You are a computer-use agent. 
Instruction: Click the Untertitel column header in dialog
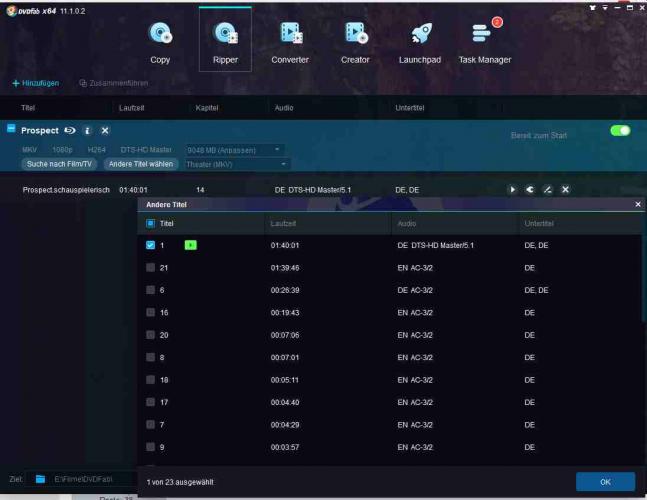pos(539,224)
